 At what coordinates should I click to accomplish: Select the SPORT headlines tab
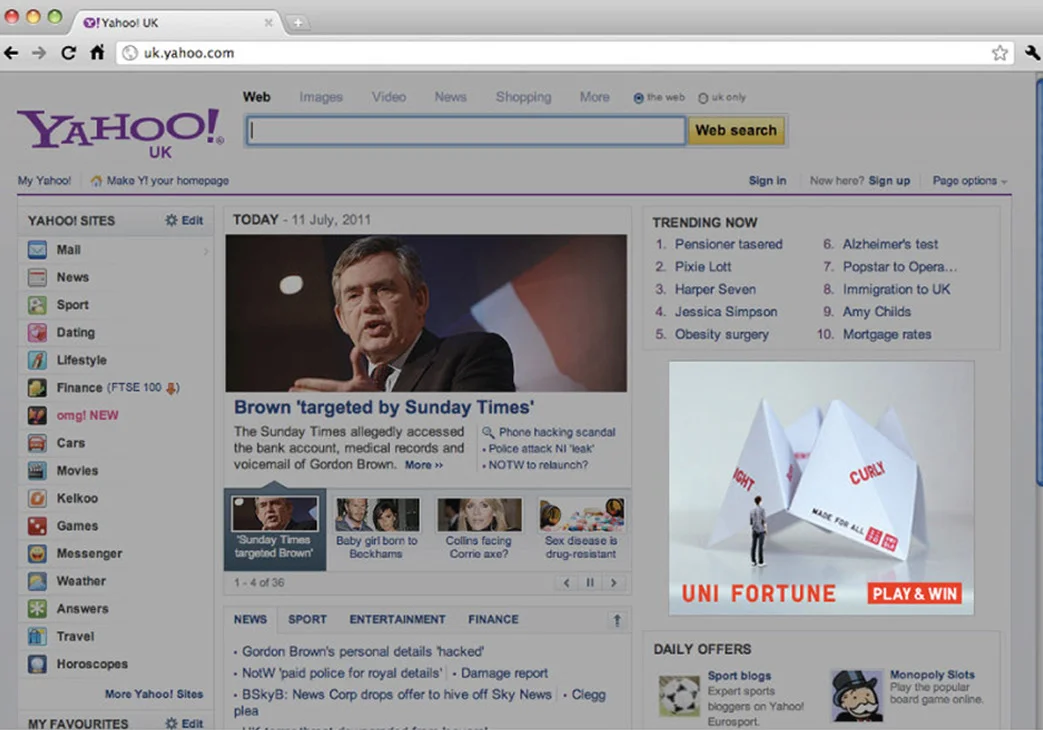[x=307, y=620]
